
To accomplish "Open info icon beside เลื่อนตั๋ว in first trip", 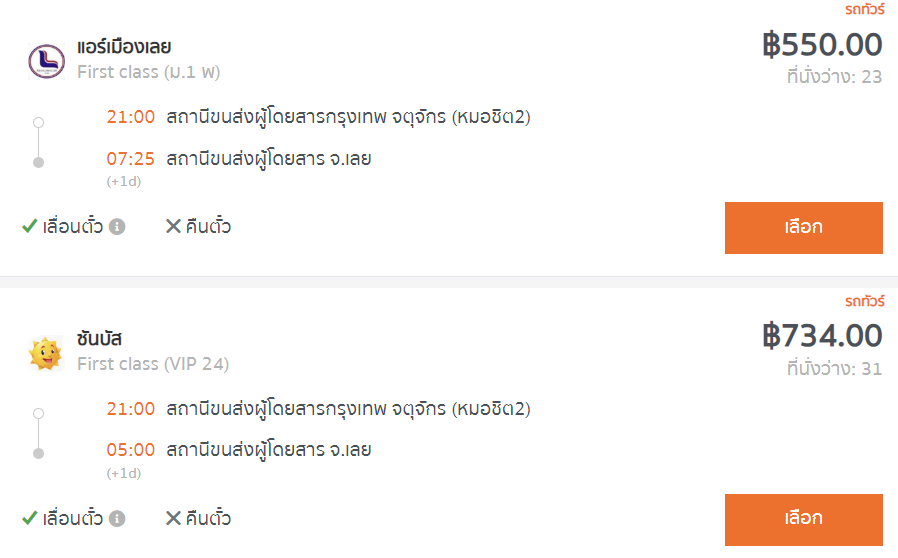I will point(117,227).
